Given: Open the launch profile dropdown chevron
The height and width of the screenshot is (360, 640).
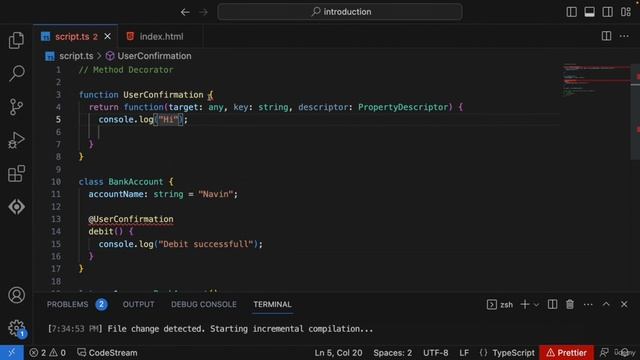Looking at the screenshot, I should point(536,305).
